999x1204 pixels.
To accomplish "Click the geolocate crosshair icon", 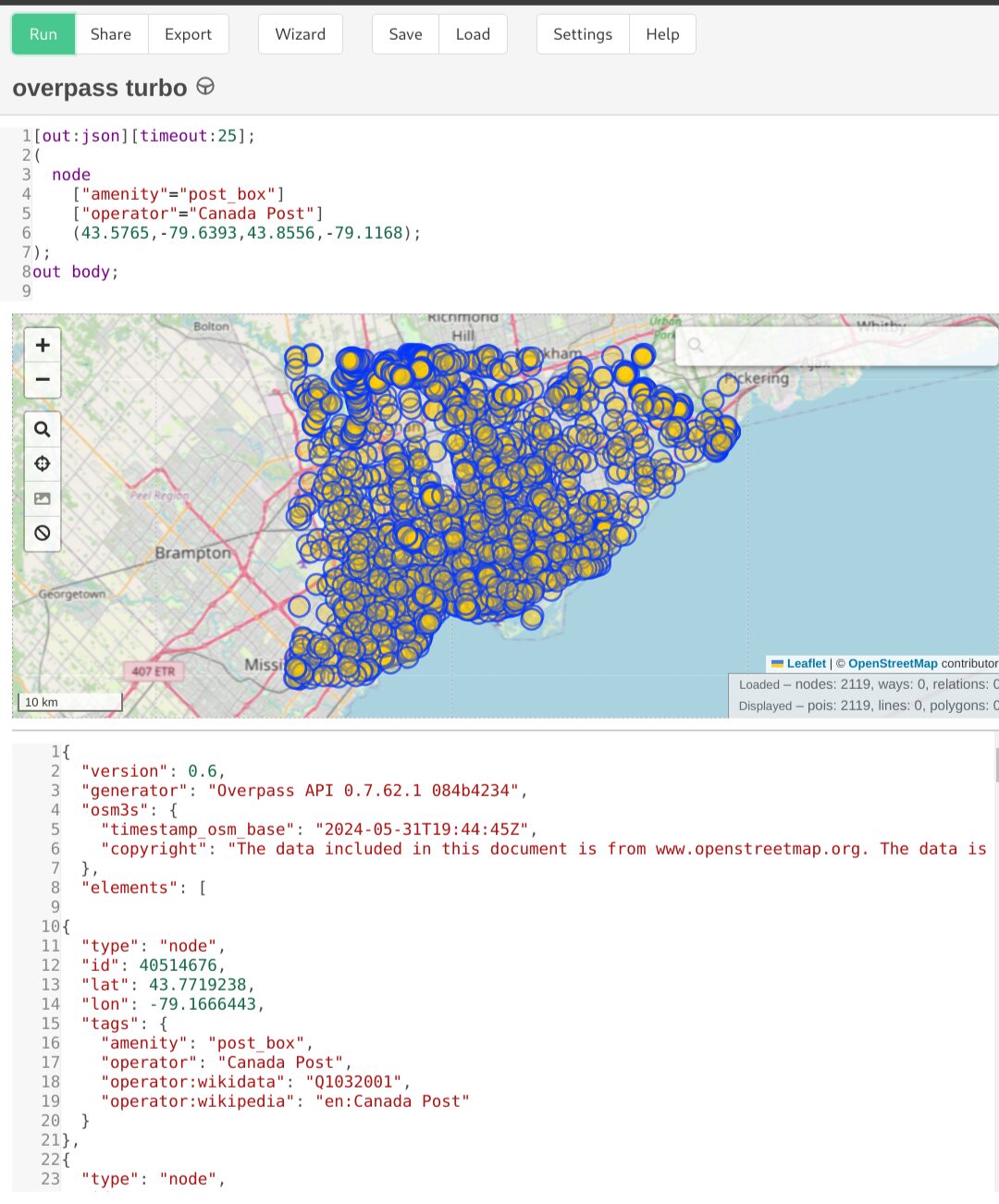I will click(43, 463).
